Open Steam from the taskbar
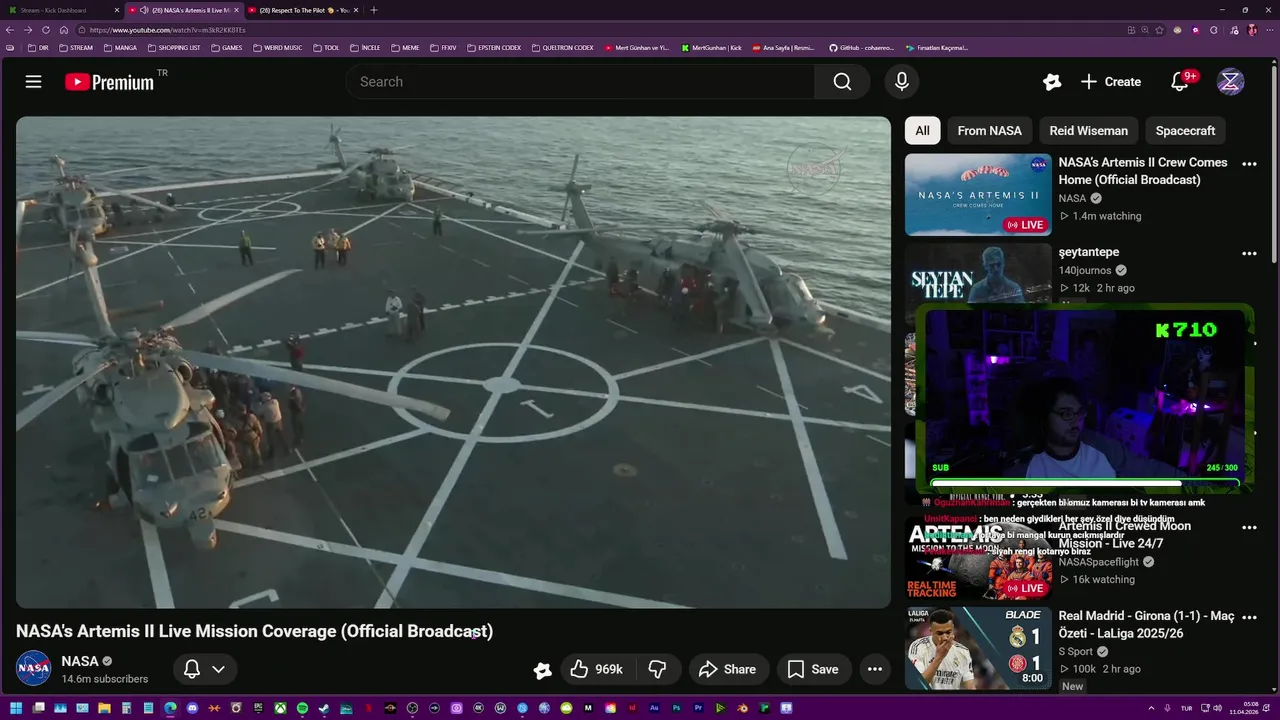The height and width of the screenshot is (720, 1280). (324, 708)
